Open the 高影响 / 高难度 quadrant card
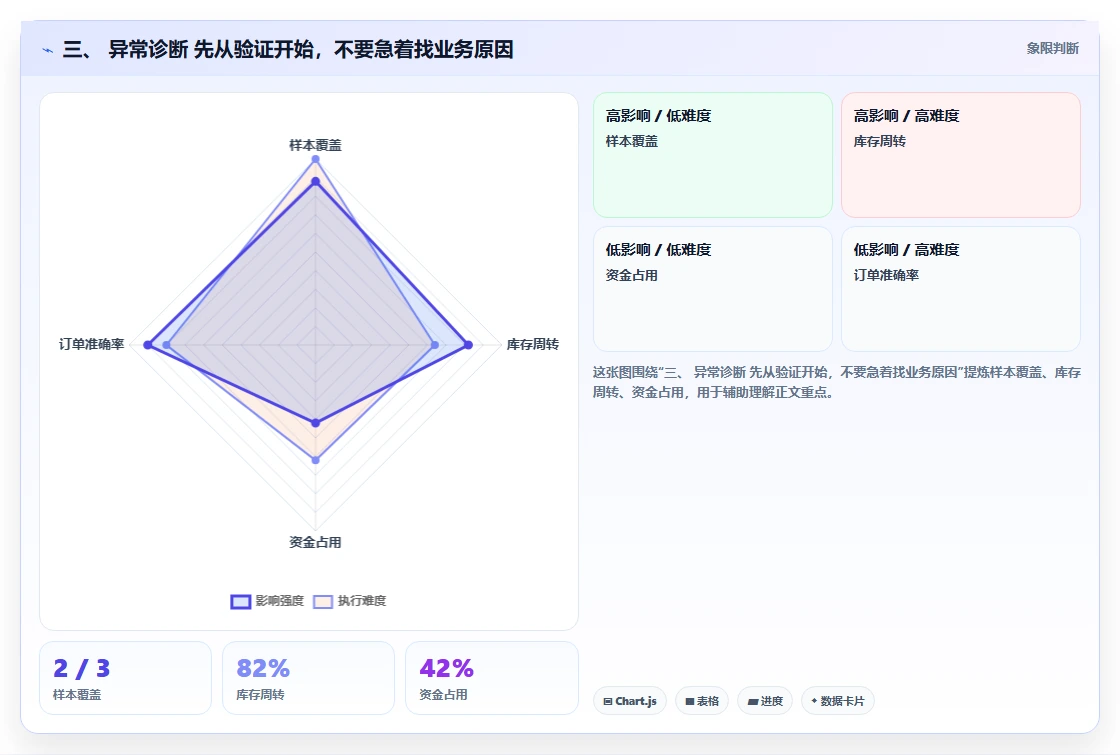Viewport: 1120px width, 755px height. 961,155
